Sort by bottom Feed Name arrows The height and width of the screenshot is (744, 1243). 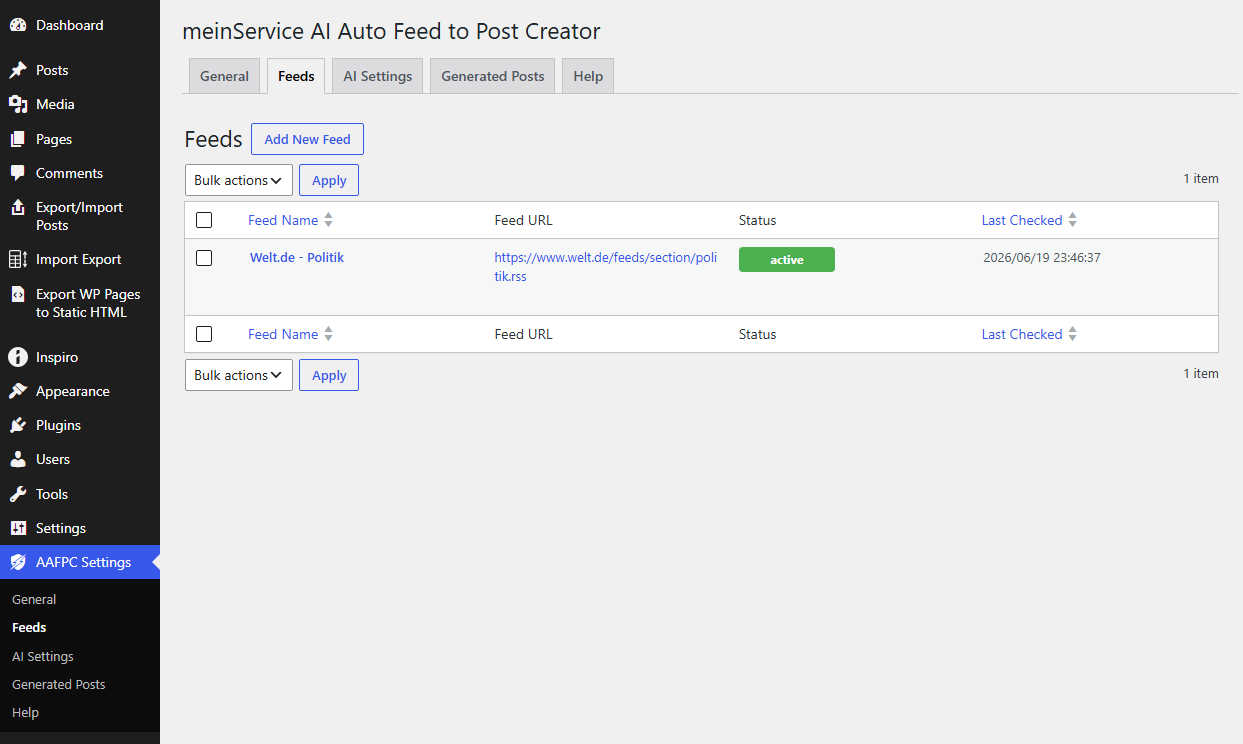click(328, 334)
